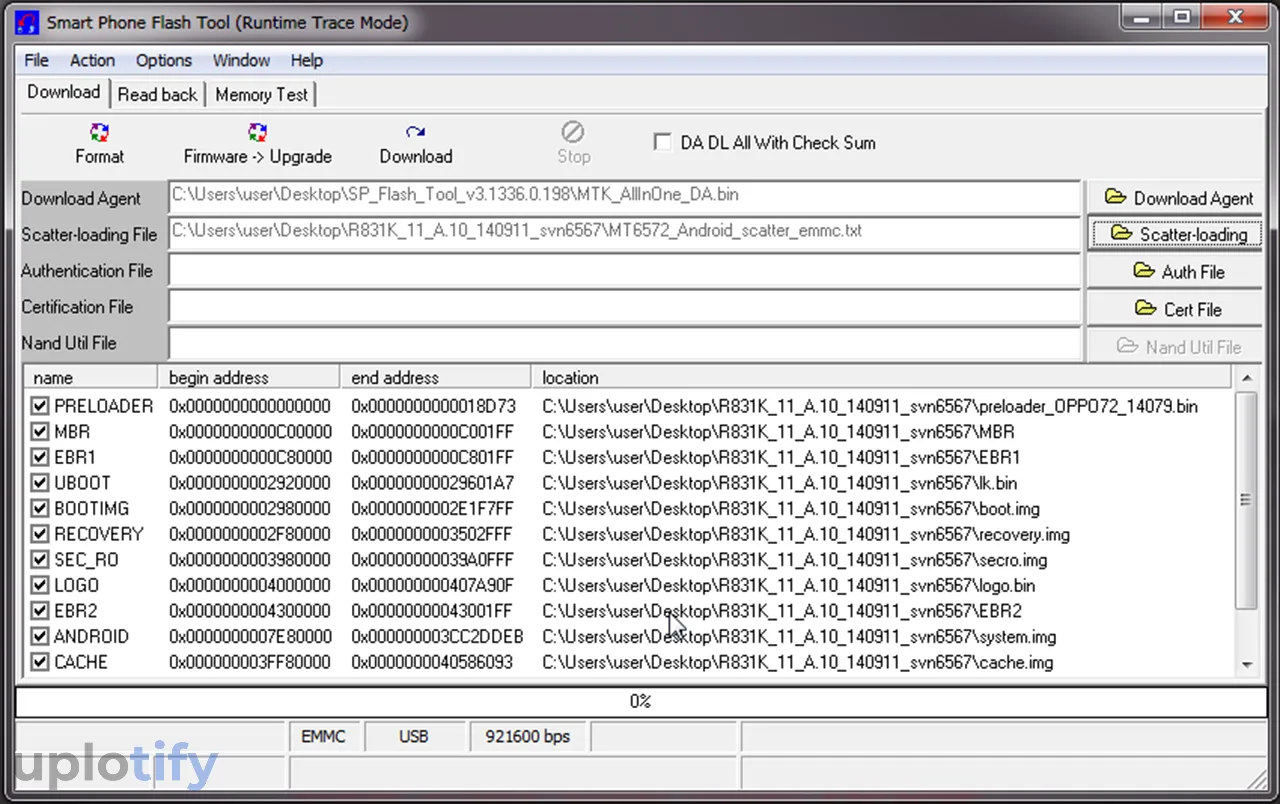This screenshot has height=804, width=1280.
Task: Click the partition list scroll down arrow
Action: (x=1246, y=664)
